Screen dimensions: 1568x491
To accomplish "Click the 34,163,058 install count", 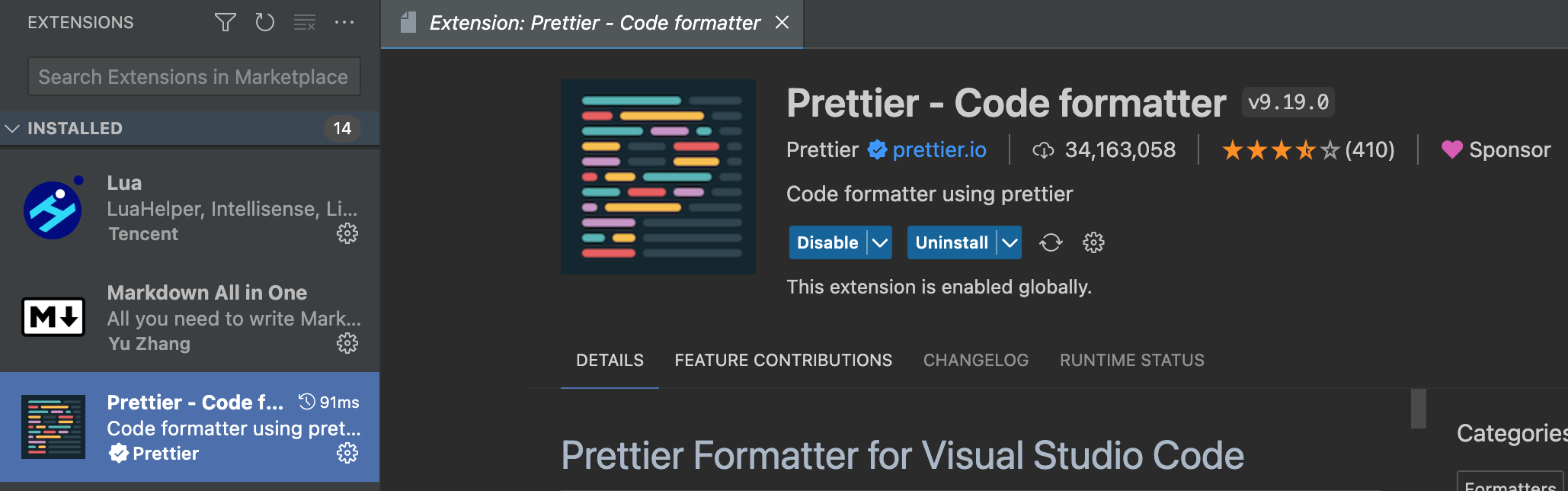I will click(1120, 149).
